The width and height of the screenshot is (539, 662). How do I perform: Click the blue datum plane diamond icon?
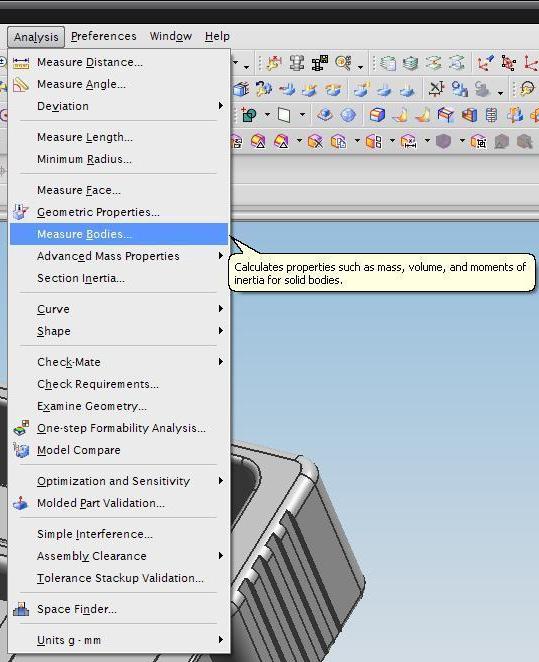click(324, 115)
